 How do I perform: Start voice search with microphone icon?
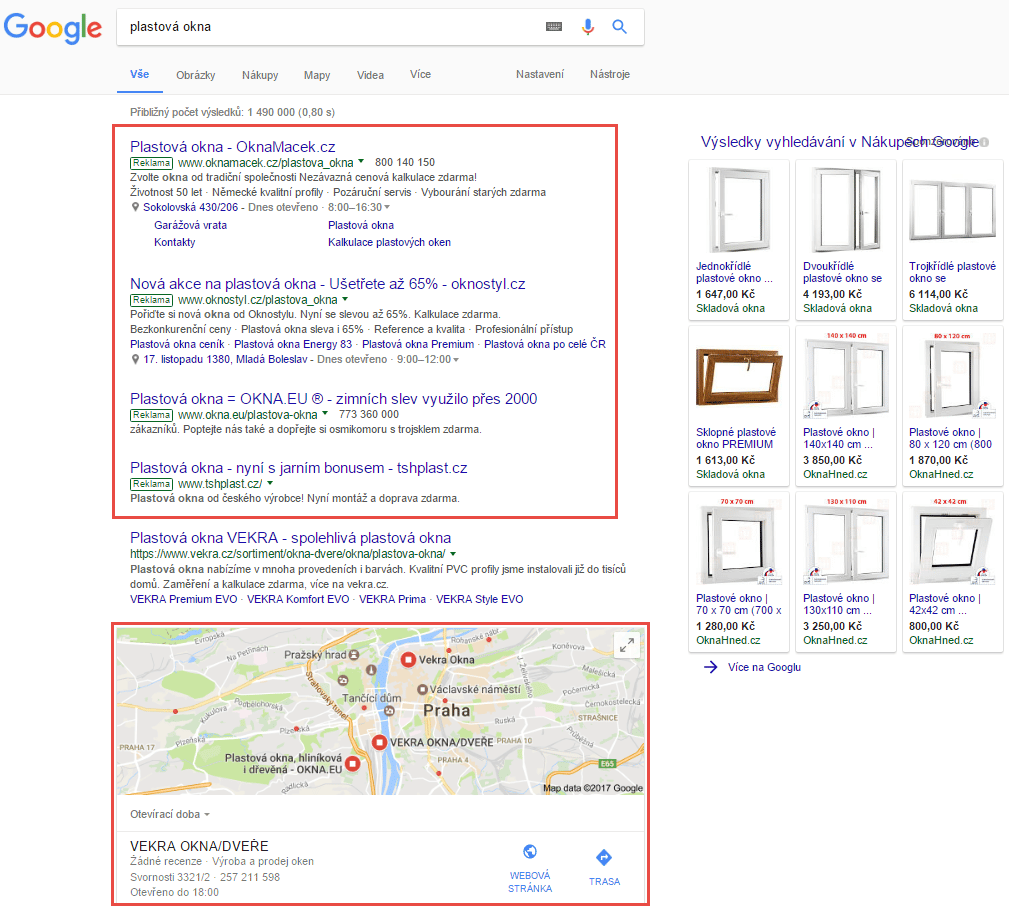click(588, 27)
